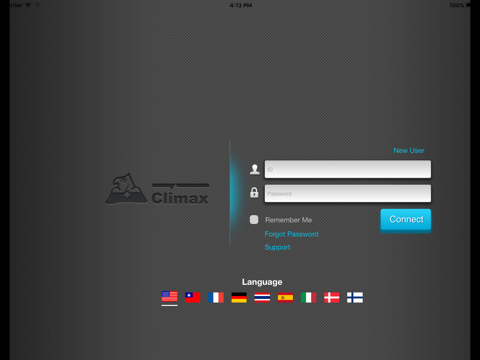Open the Support link

point(277,247)
